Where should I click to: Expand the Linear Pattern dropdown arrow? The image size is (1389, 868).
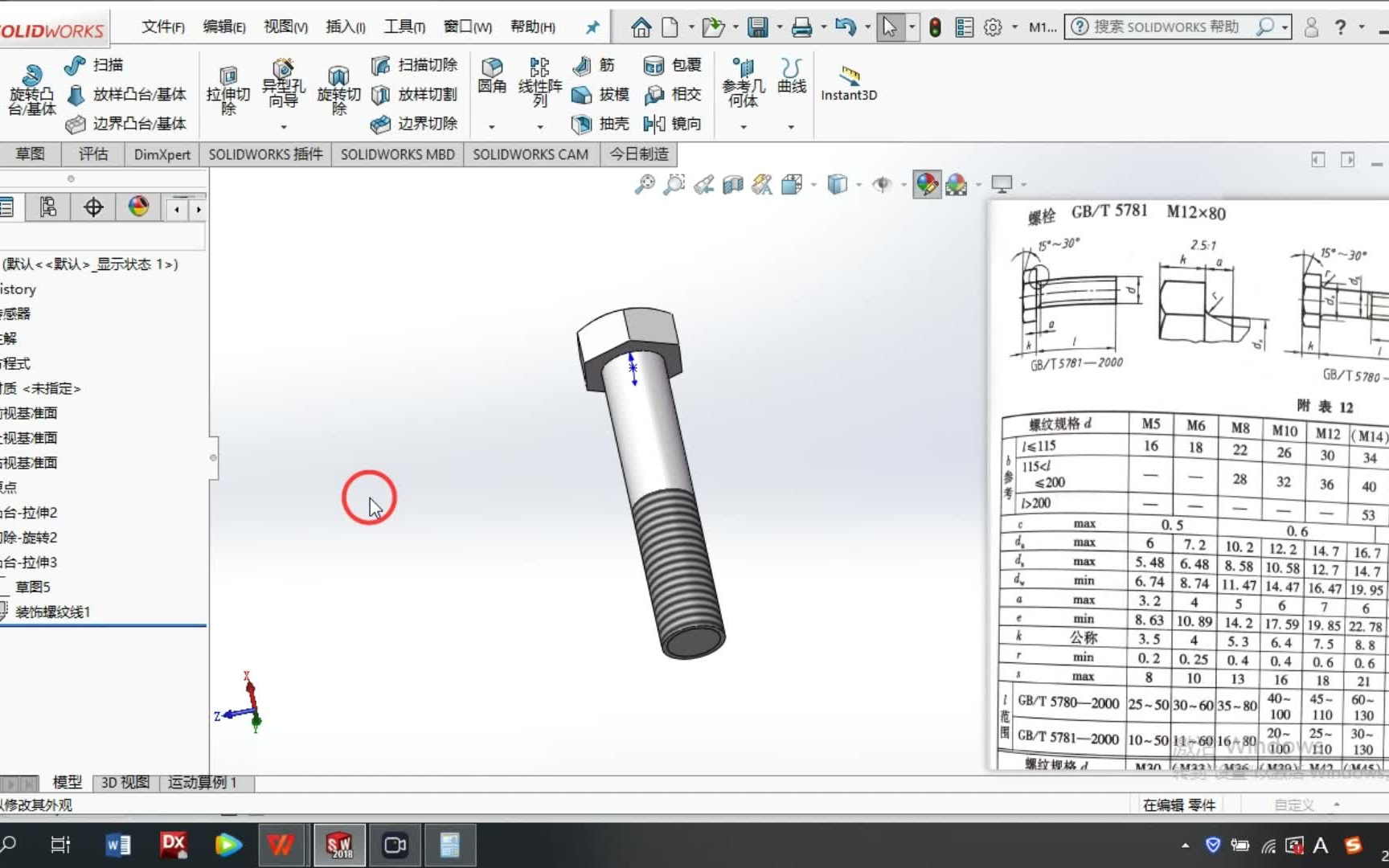coord(540,127)
